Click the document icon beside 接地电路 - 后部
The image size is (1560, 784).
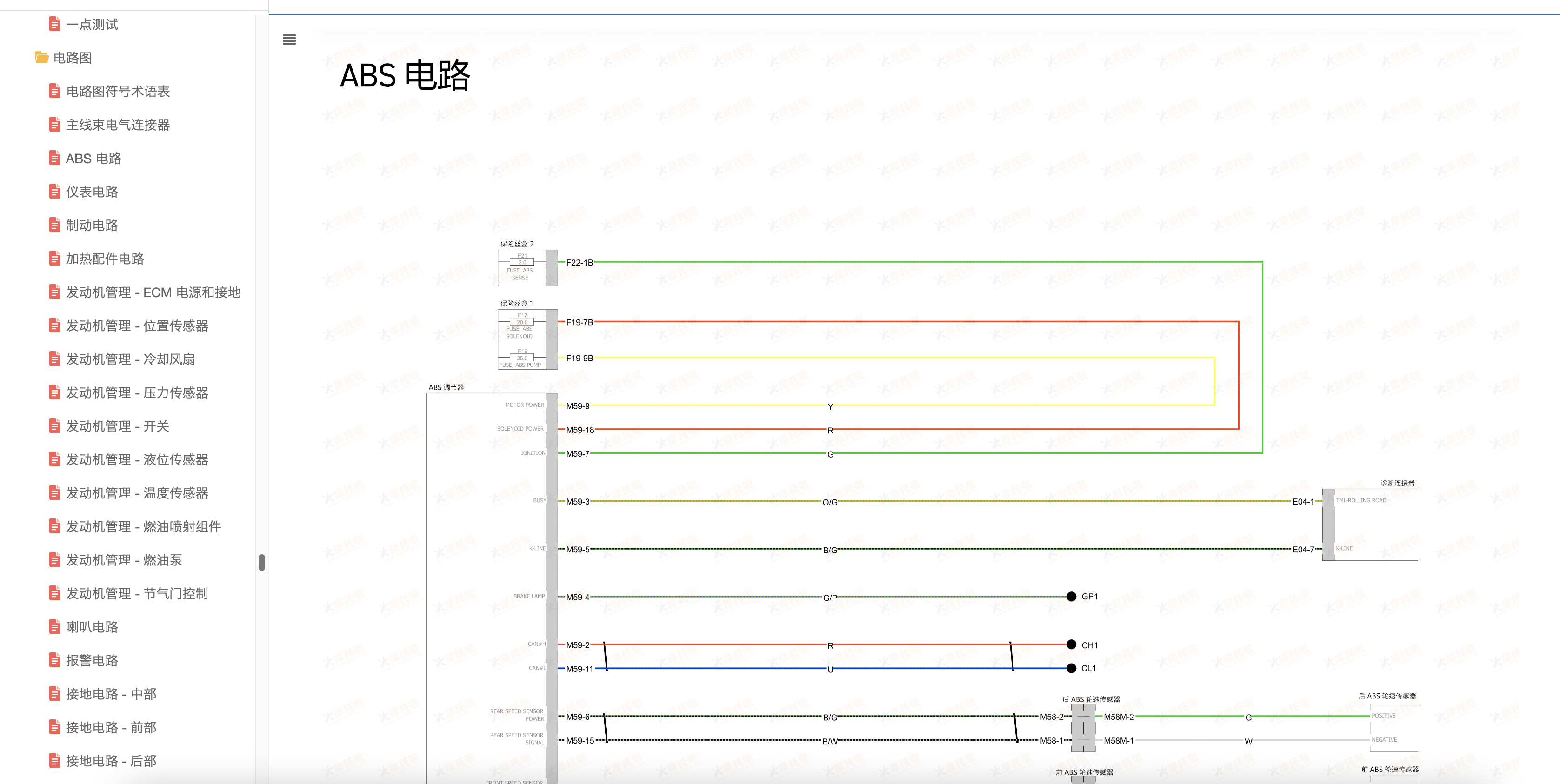[x=54, y=761]
